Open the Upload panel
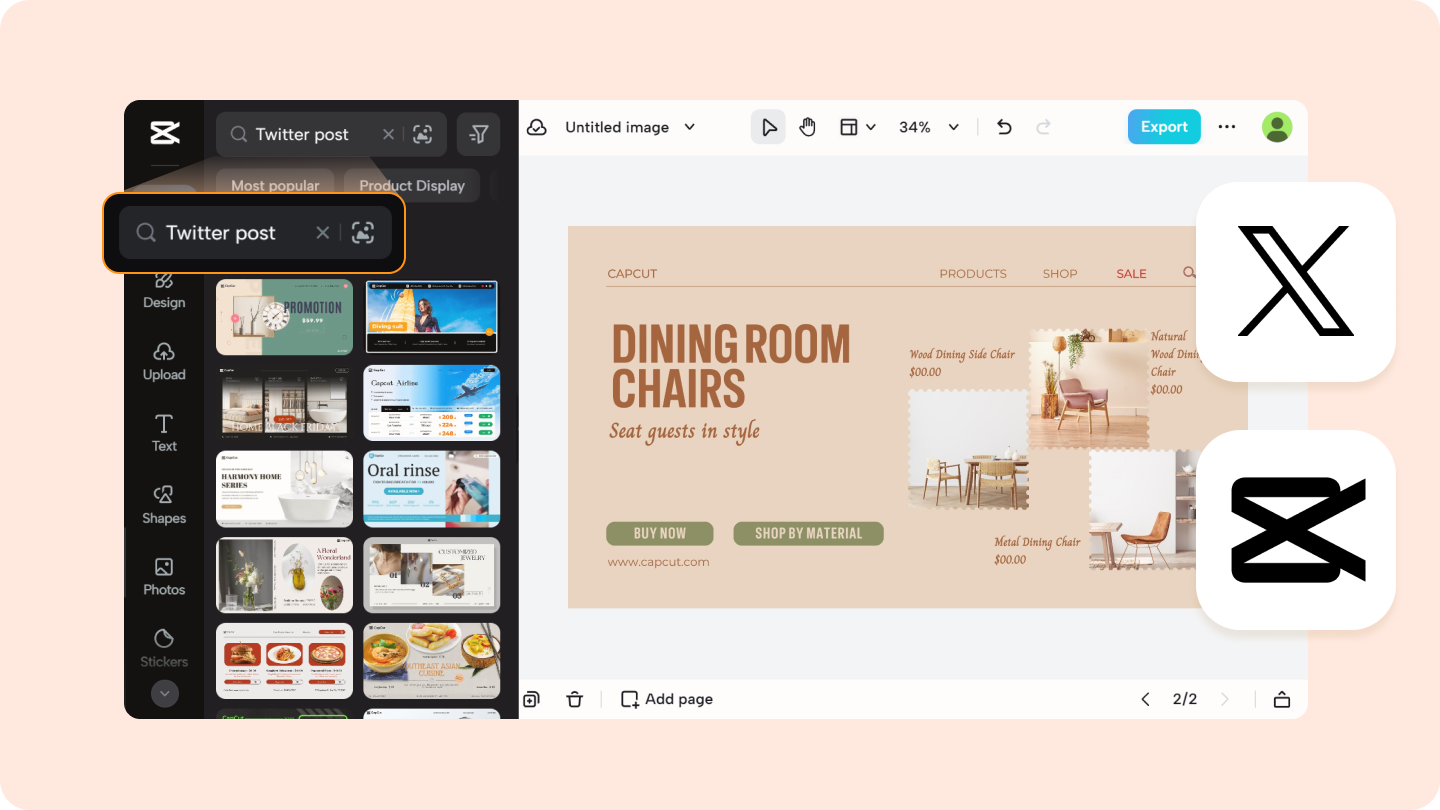The width and height of the screenshot is (1440, 810). pos(164,361)
